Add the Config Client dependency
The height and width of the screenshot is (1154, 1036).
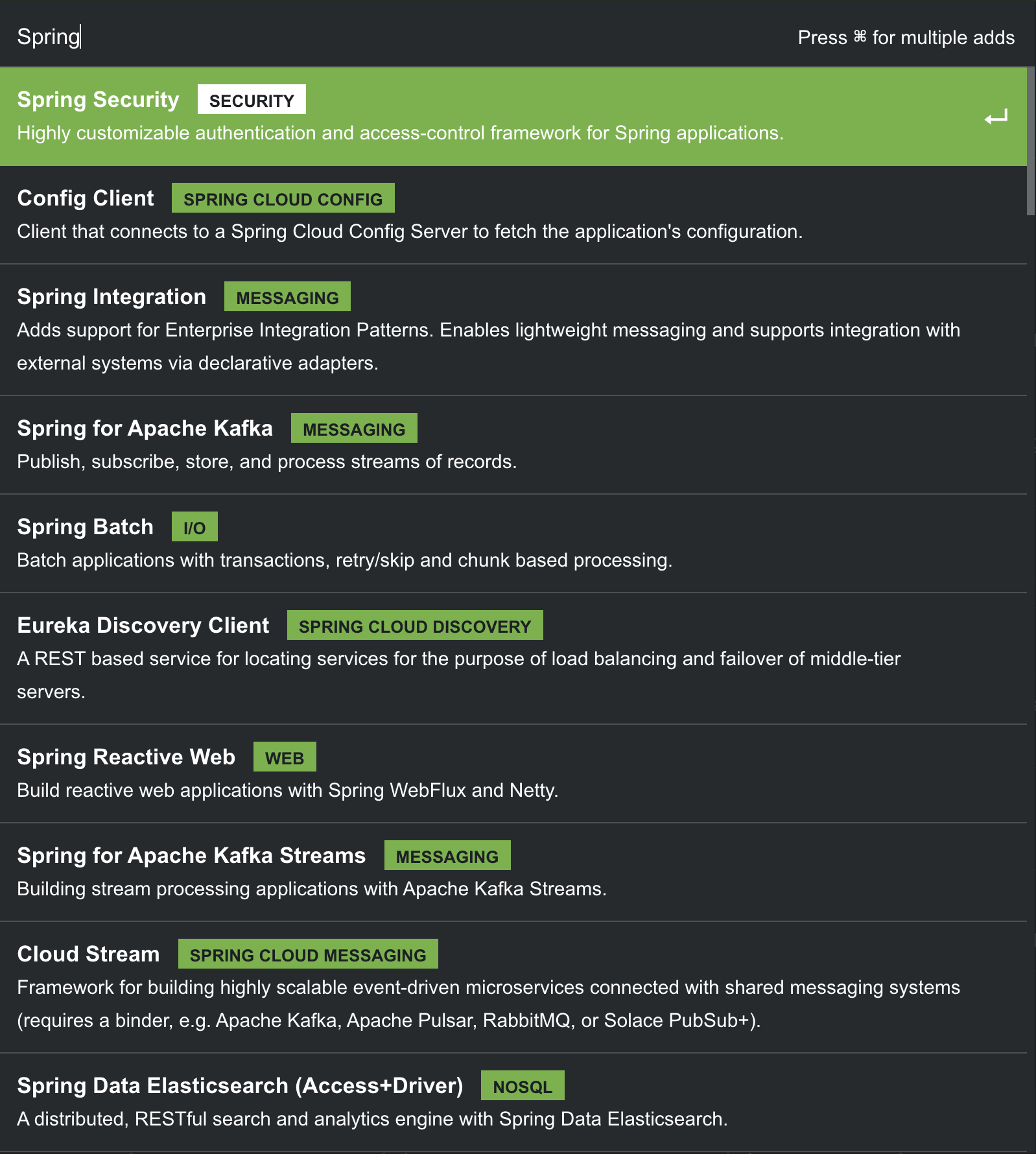click(513, 215)
